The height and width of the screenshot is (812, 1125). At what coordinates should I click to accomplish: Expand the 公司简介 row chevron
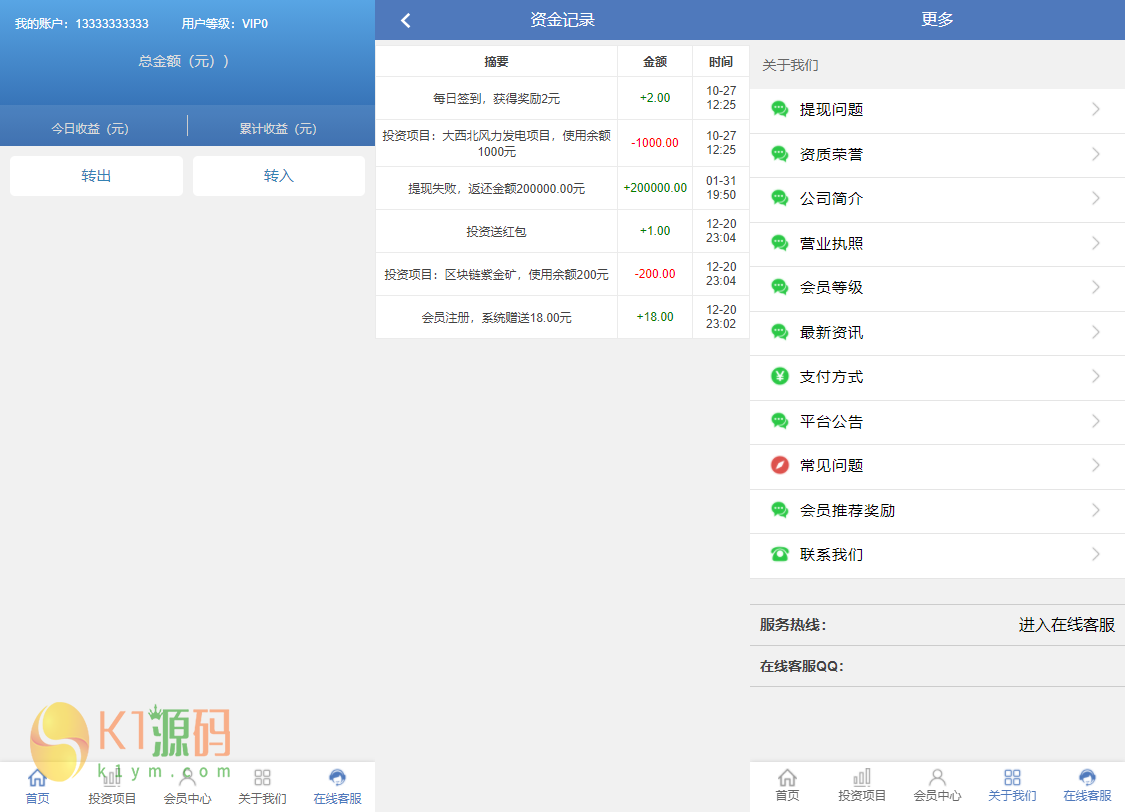pos(1096,198)
